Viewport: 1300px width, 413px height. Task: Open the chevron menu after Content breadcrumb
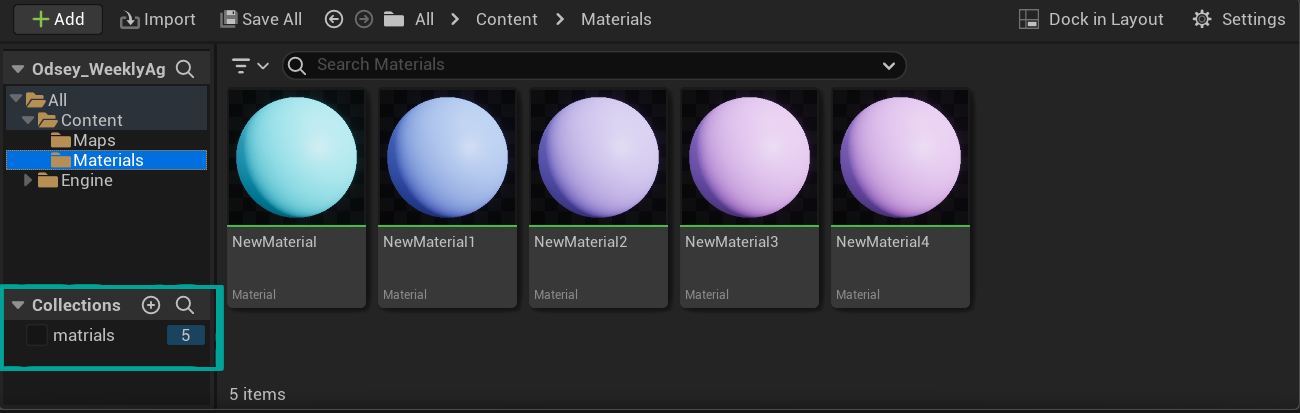[x=559, y=19]
